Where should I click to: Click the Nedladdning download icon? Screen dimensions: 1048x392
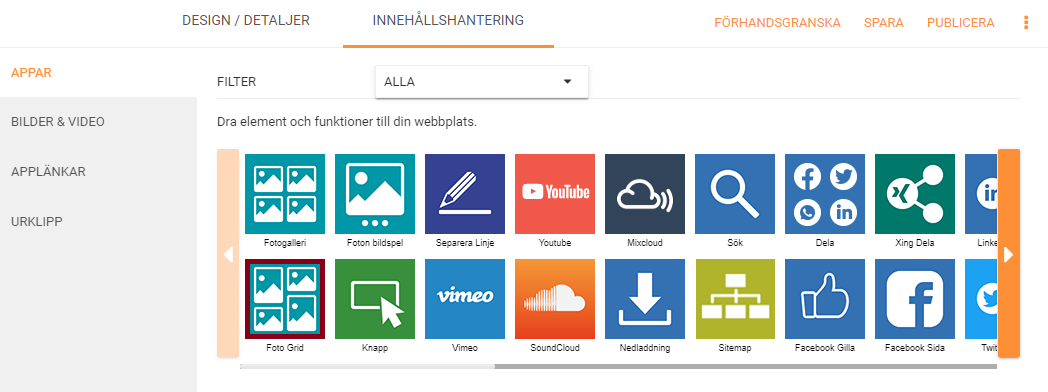[x=645, y=299]
